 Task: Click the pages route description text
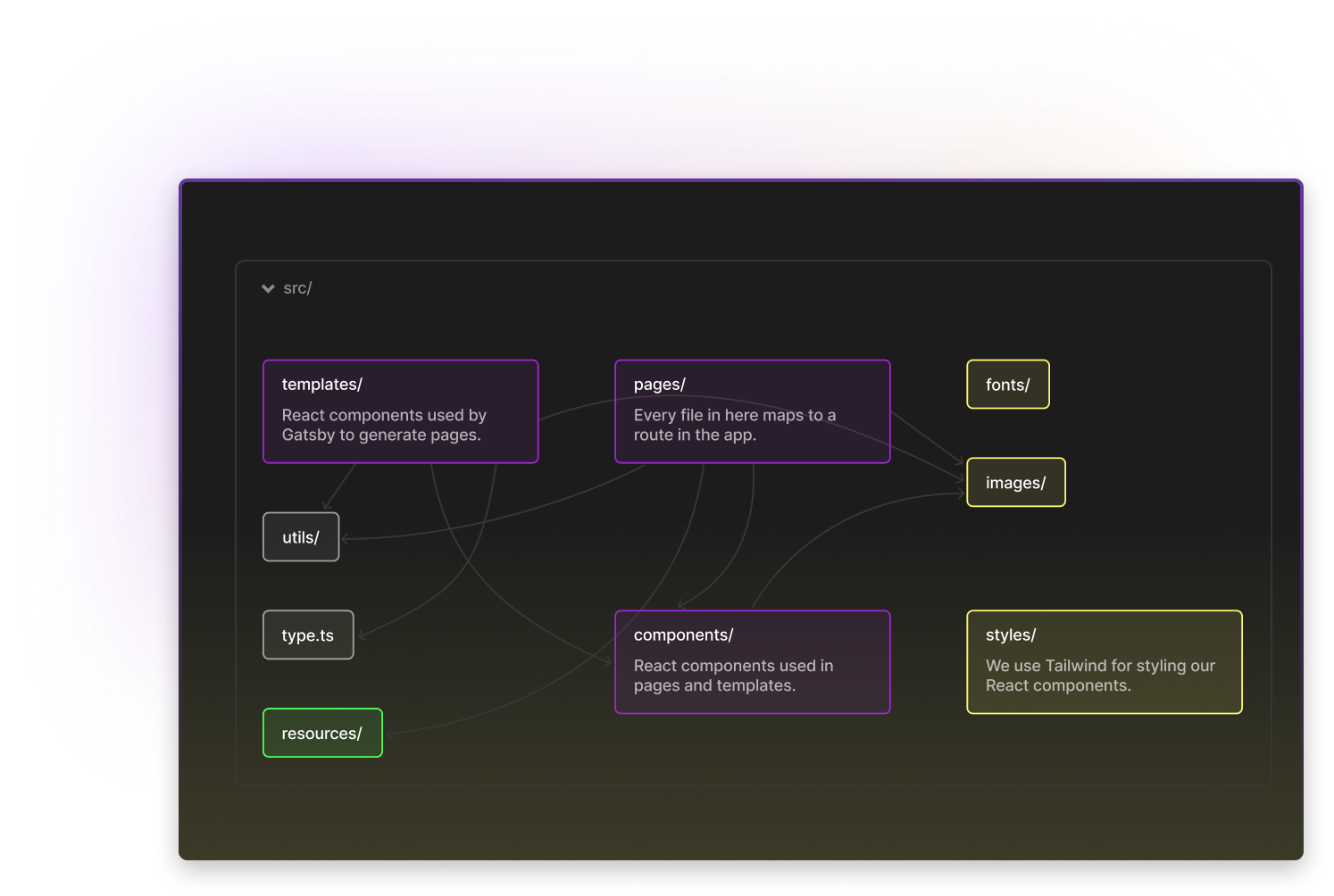click(735, 425)
